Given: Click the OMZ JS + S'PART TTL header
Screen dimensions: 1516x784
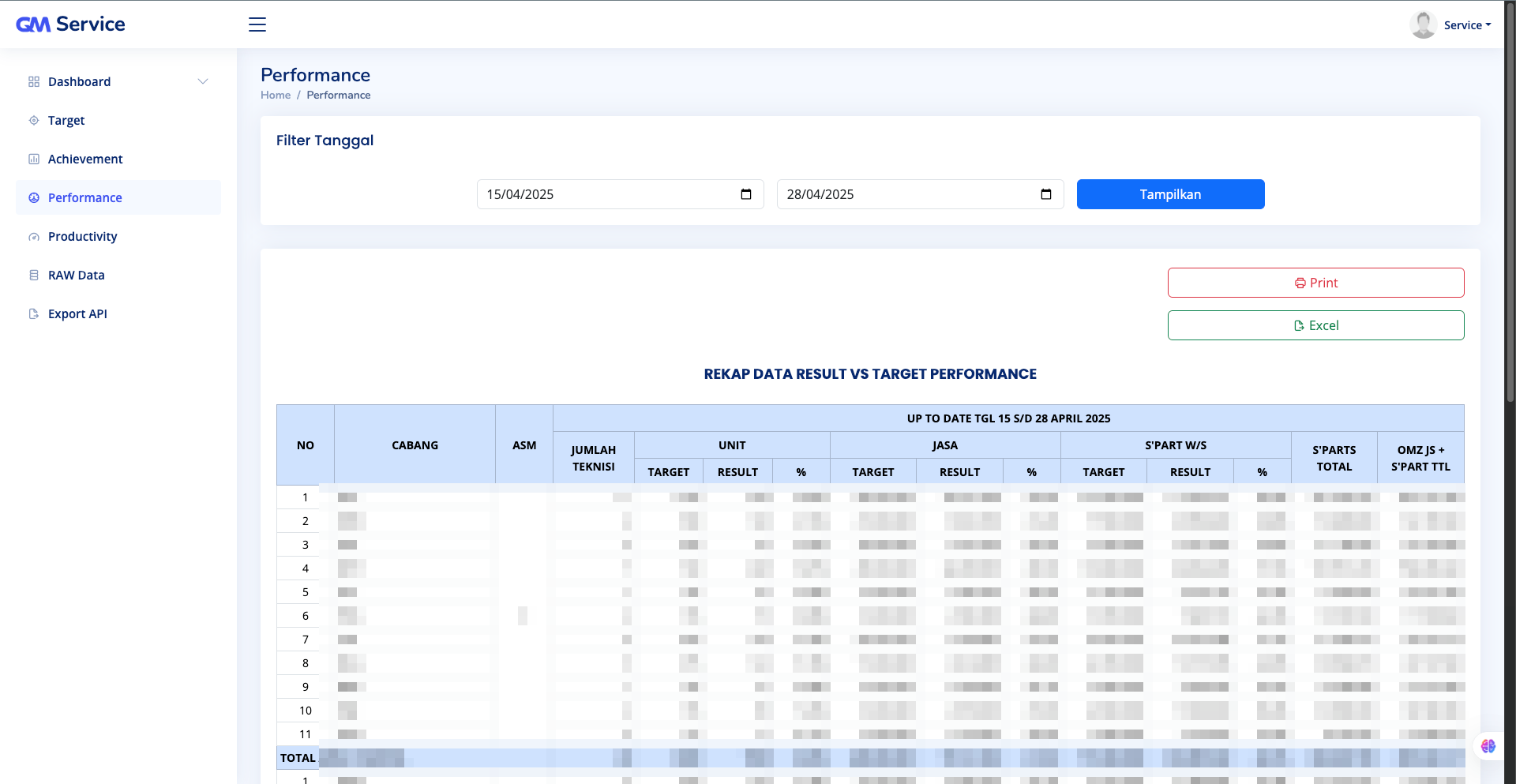Looking at the screenshot, I should [1420, 458].
